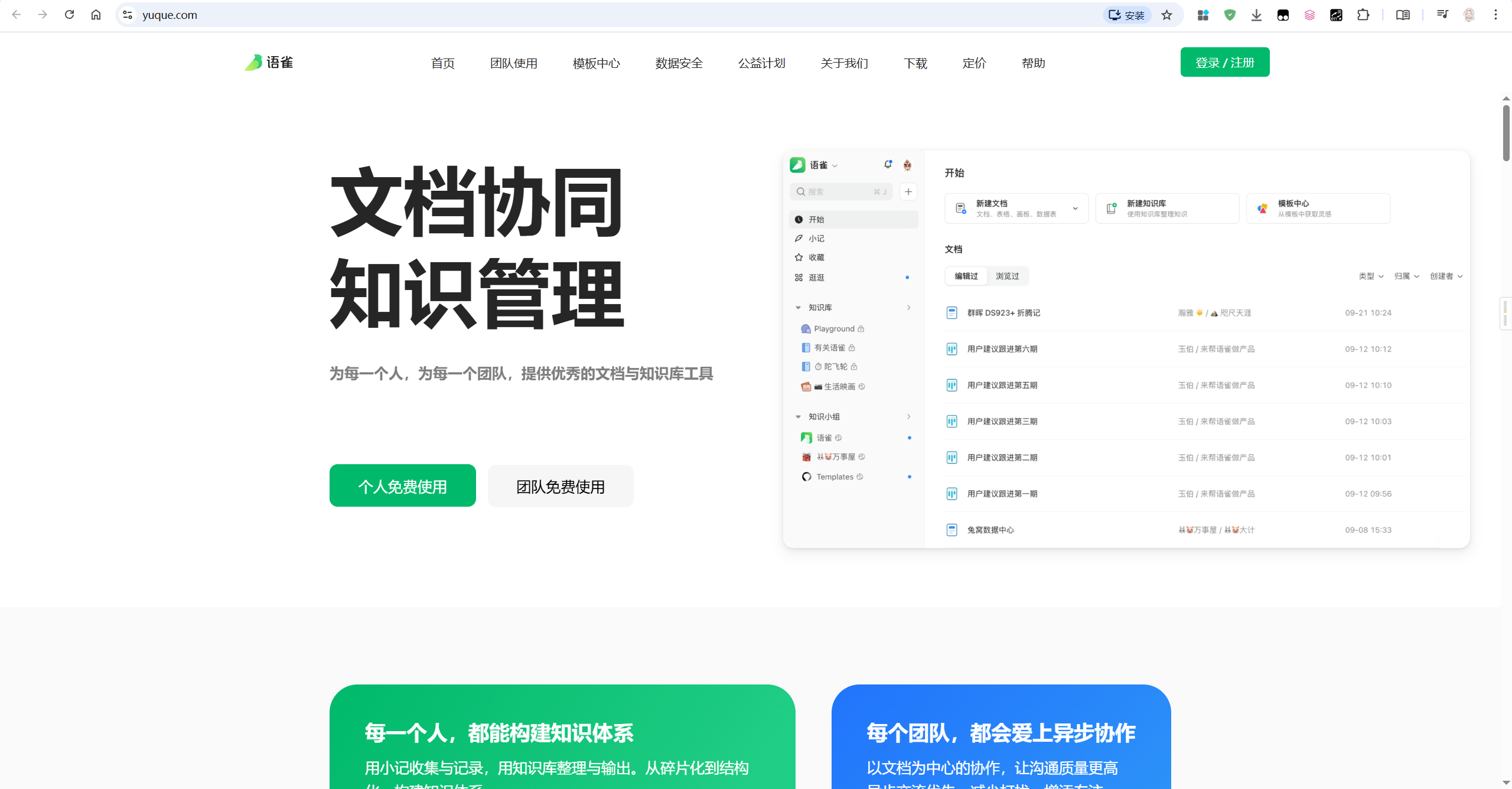The image size is (1512, 789).
Task: Go to browser home icon
Action: 96,15
